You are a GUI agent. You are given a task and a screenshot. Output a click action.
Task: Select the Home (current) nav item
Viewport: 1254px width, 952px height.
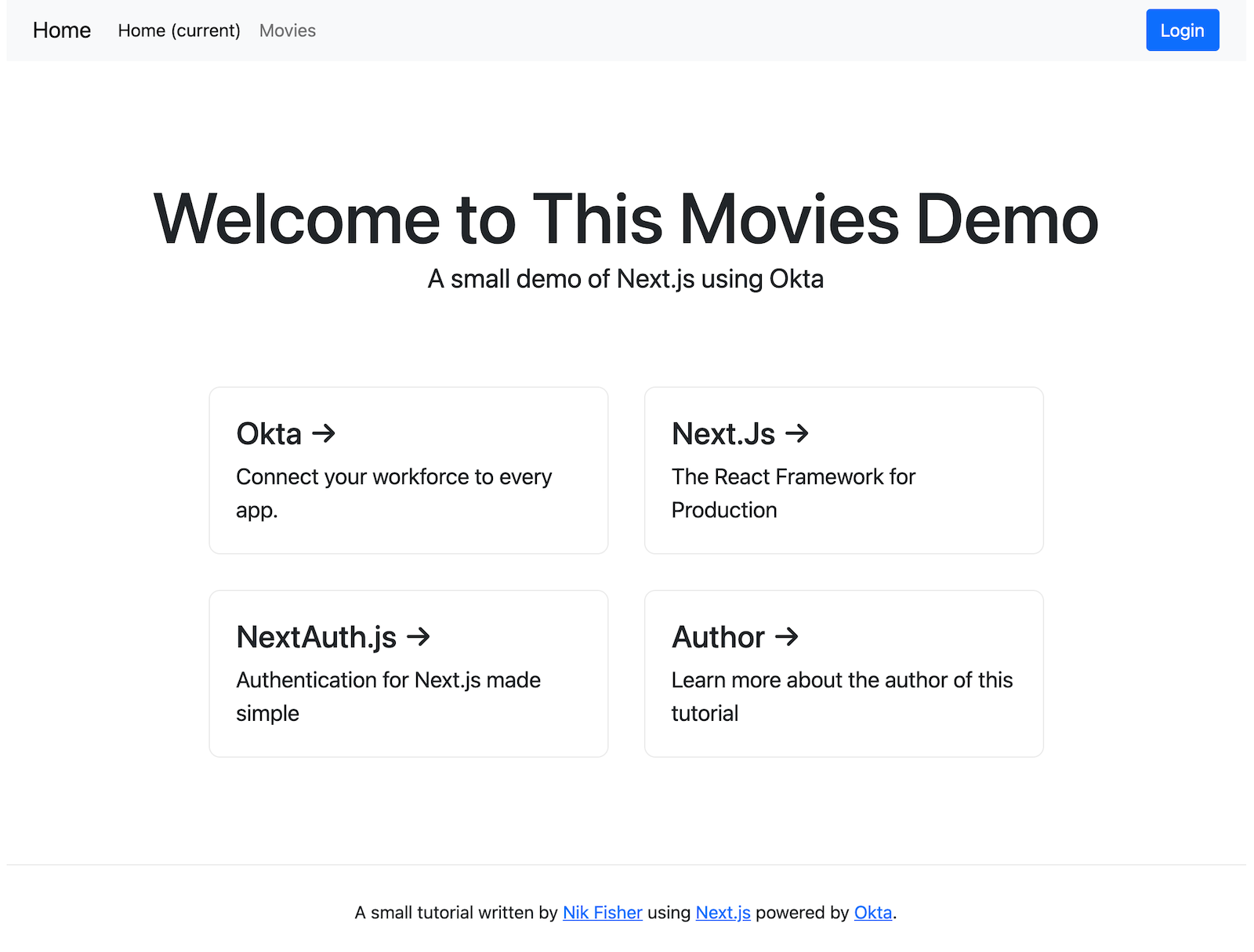[x=179, y=31]
